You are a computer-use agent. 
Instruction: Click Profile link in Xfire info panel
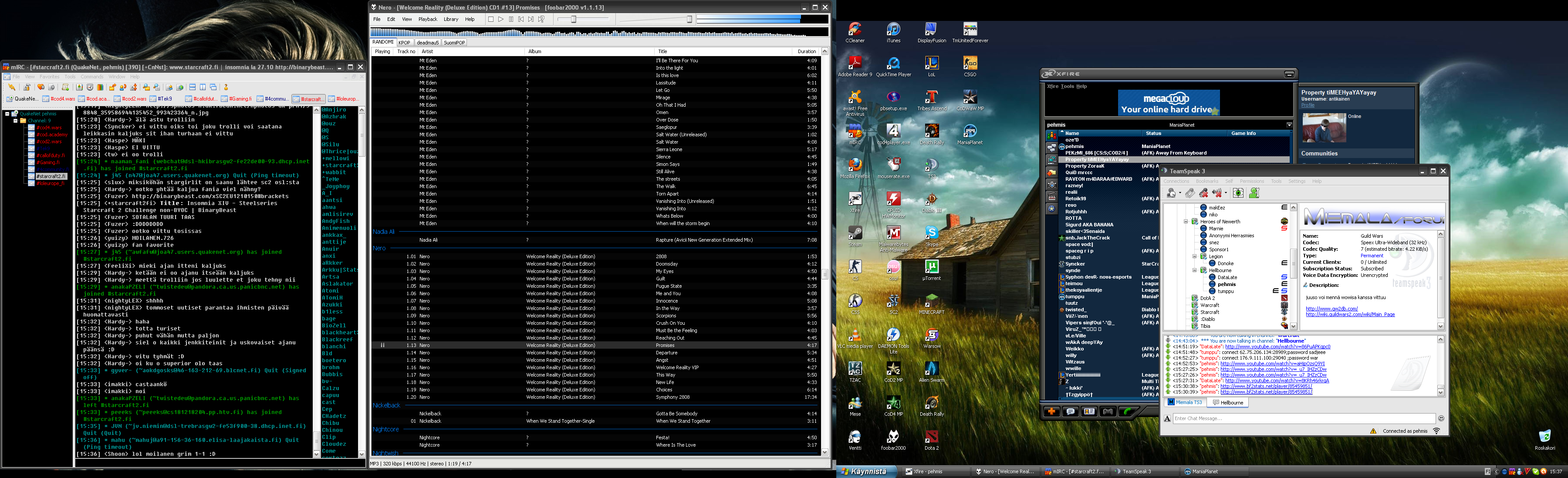pyautogui.click(x=1308, y=105)
